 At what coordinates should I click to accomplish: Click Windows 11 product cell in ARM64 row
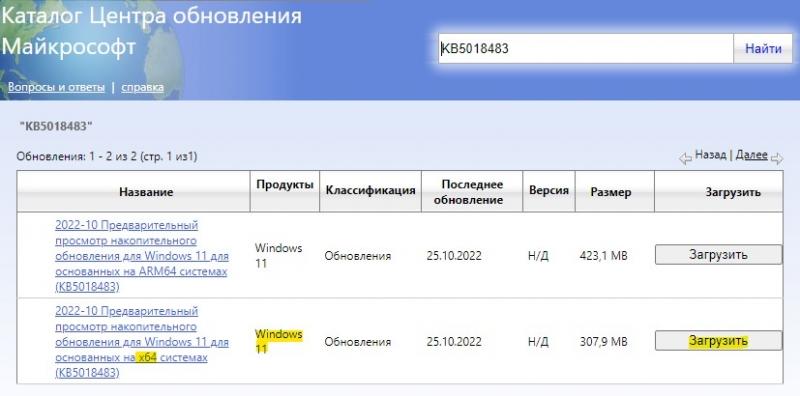(279, 256)
